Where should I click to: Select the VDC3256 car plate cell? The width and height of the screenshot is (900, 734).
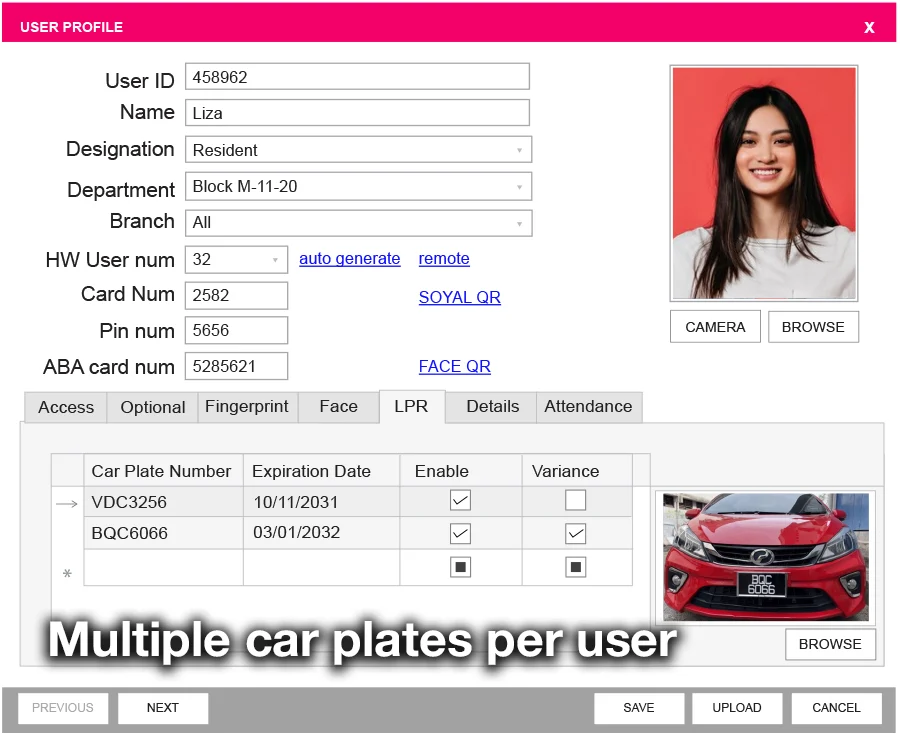[164, 502]
